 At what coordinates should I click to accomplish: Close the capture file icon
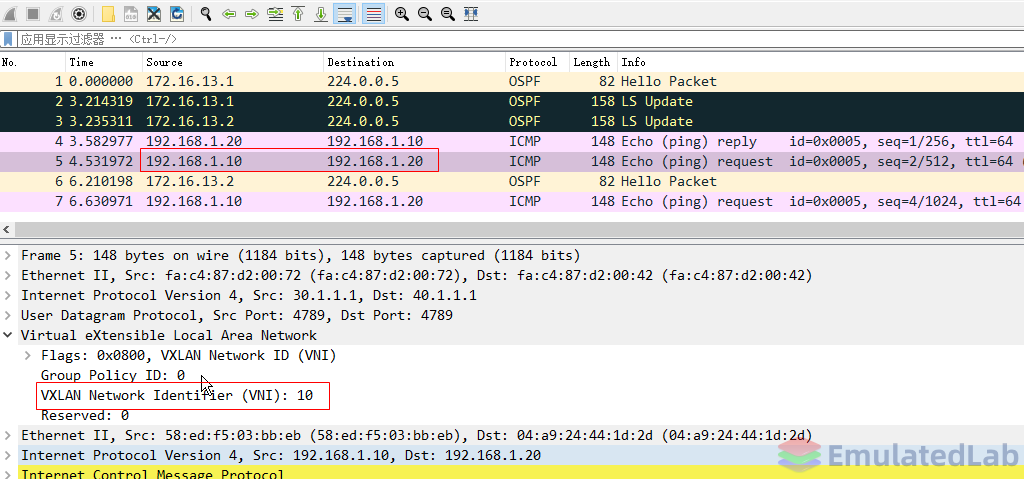tap(153, 14)
